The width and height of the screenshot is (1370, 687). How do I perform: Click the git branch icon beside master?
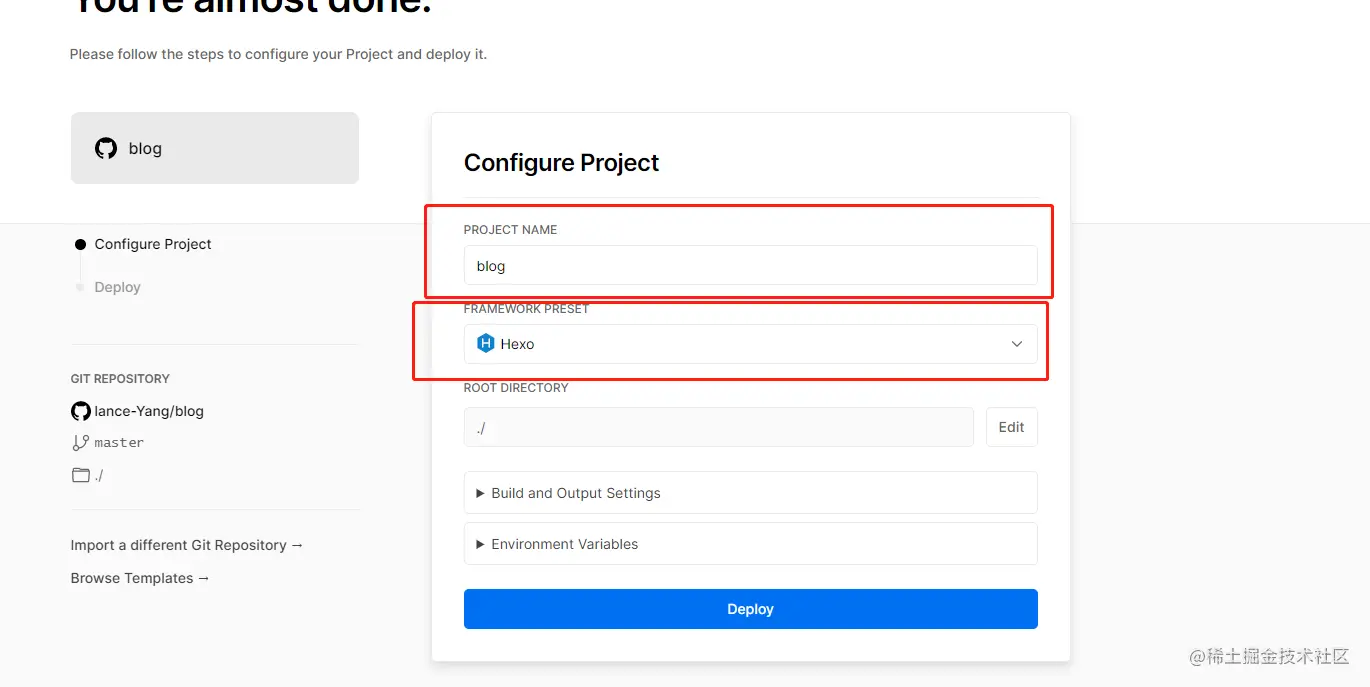pos(81,442)
